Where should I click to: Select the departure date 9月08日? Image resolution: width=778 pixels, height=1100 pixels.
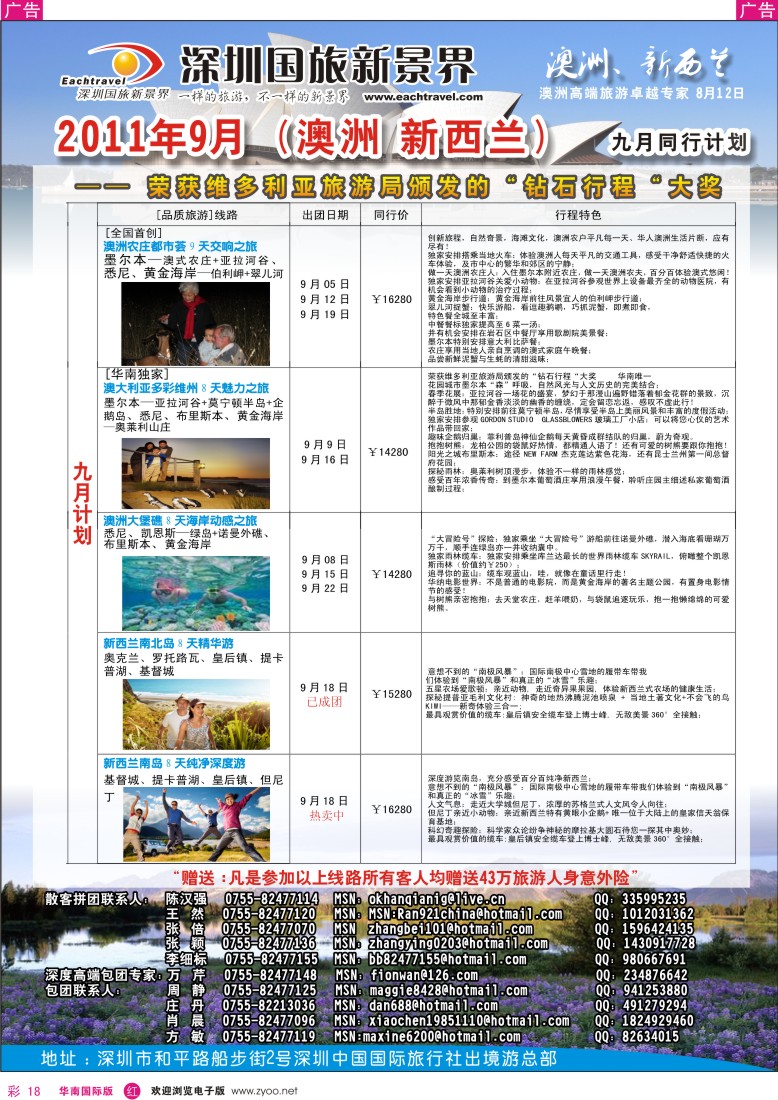(x=324, y=560)
